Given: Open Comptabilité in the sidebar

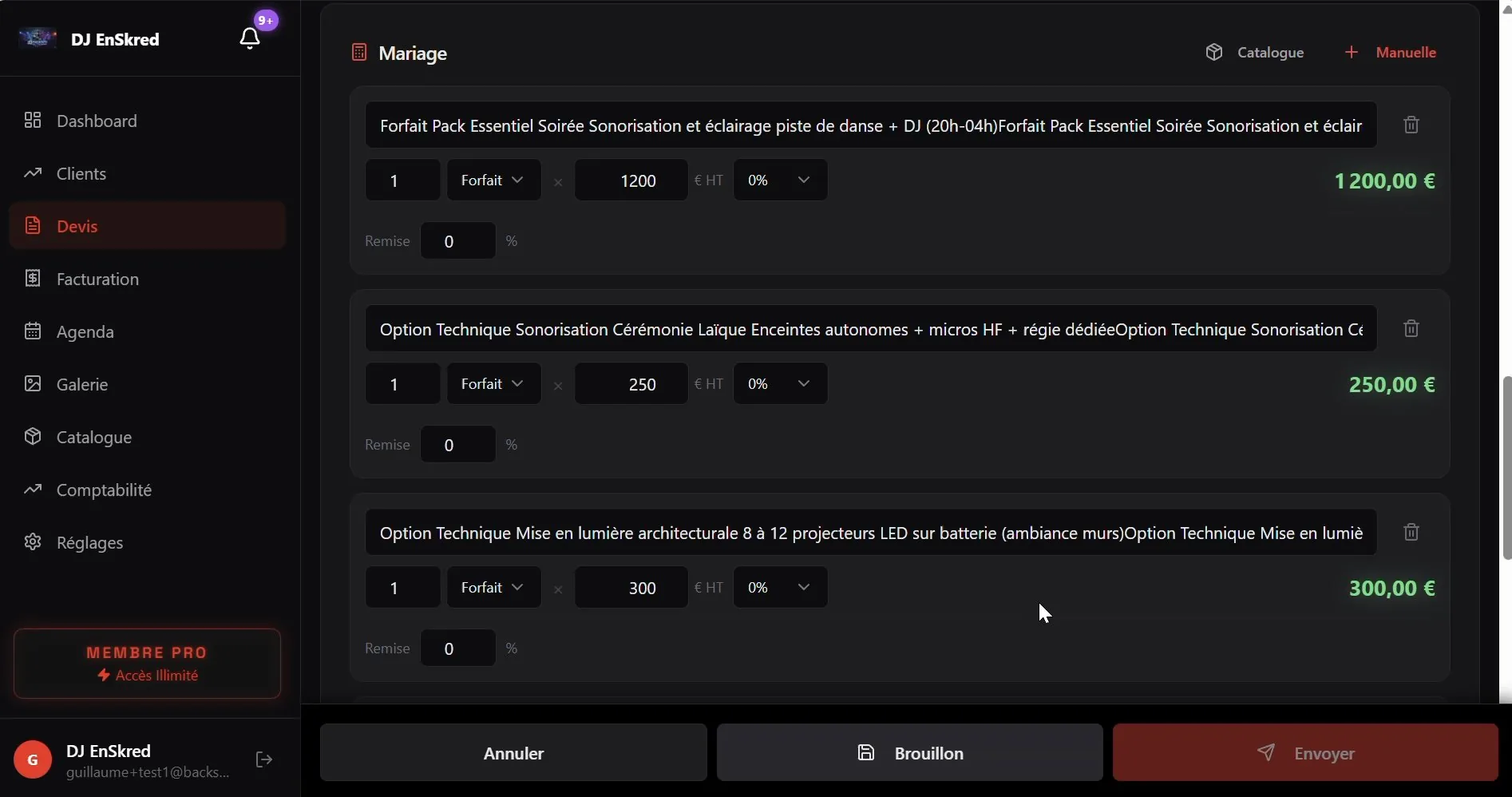Looking at the screenshot, I should pyautogui.click(x=148, y=490).
